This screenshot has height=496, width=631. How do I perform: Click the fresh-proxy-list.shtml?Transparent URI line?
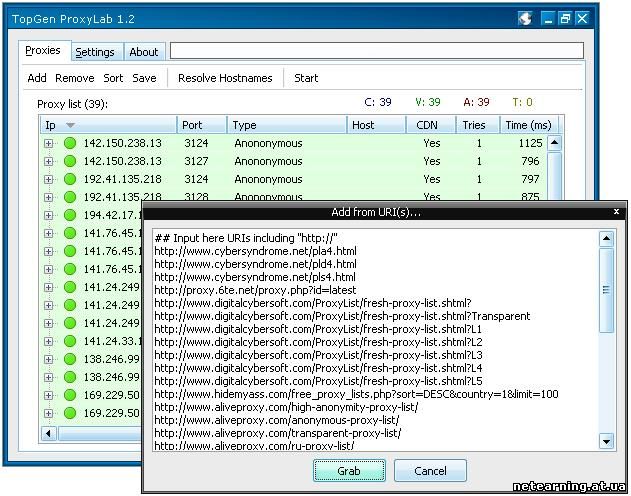tap(342, 316)
